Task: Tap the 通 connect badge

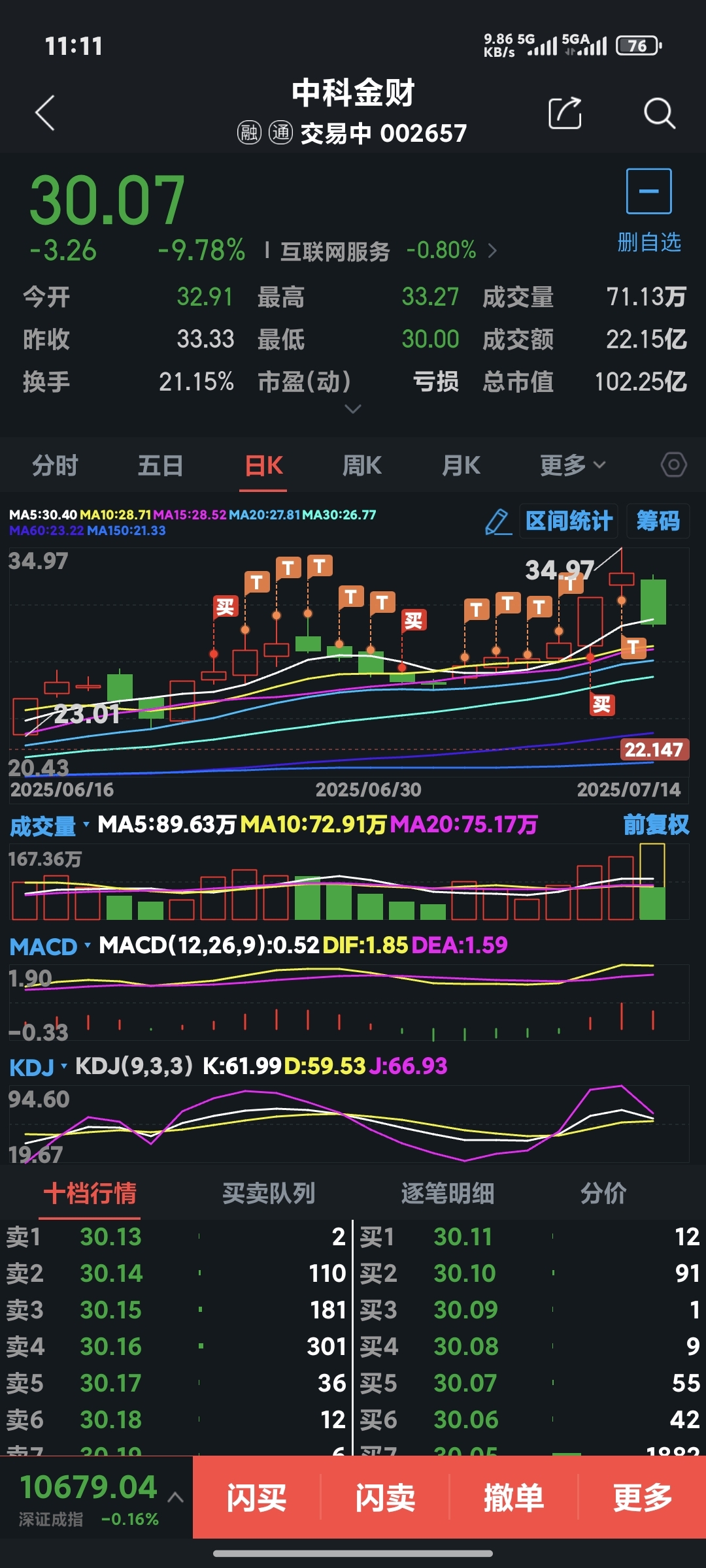Action: pyautogui.click(x=281, y=133)
